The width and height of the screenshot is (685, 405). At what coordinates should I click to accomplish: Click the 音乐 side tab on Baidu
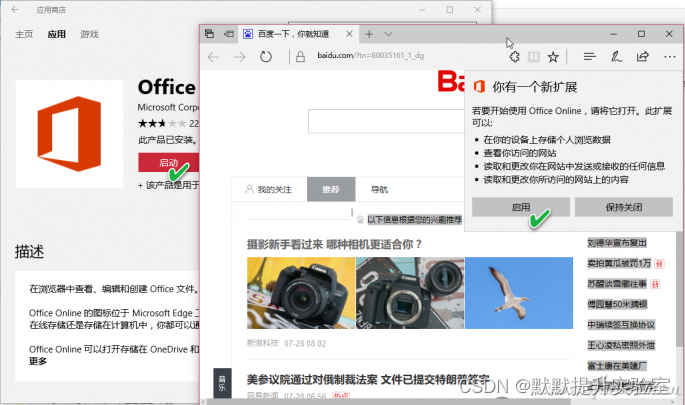point(222,383)
